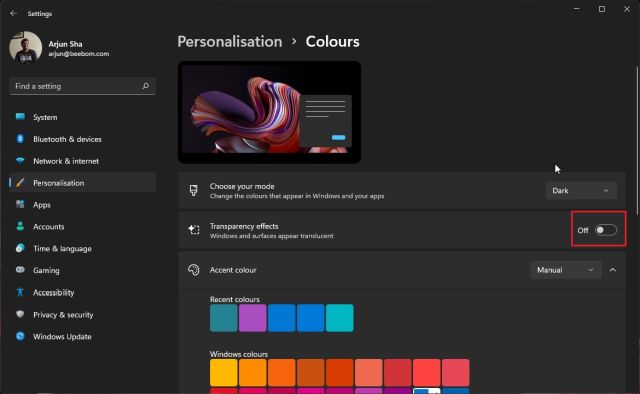Click the brush icon beside Choose your mode
The height and width of the screenshot is (394, 640).
pyautogui.click(x=193, y=190)
